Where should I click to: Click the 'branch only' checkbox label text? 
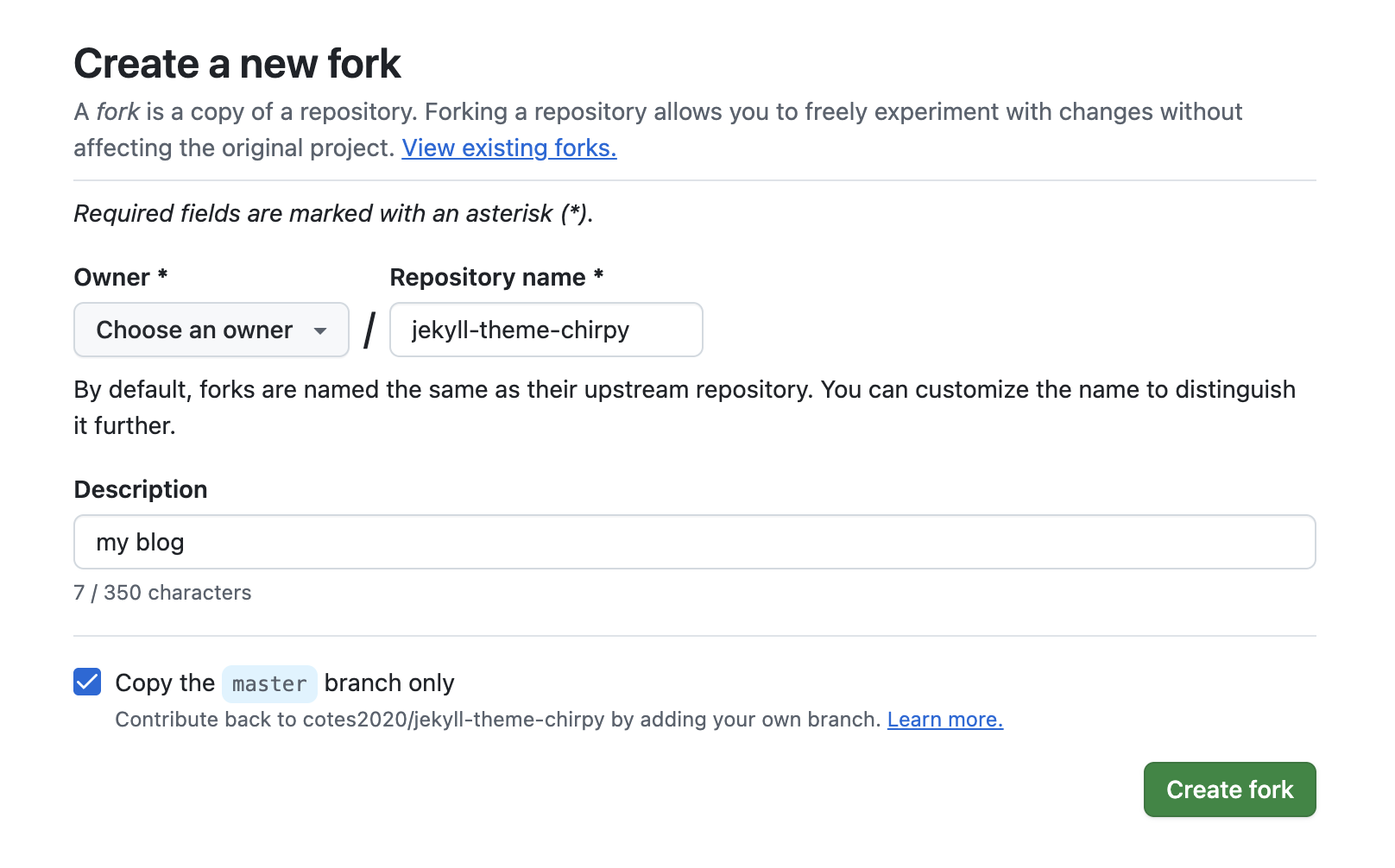(x=388, y=683)
